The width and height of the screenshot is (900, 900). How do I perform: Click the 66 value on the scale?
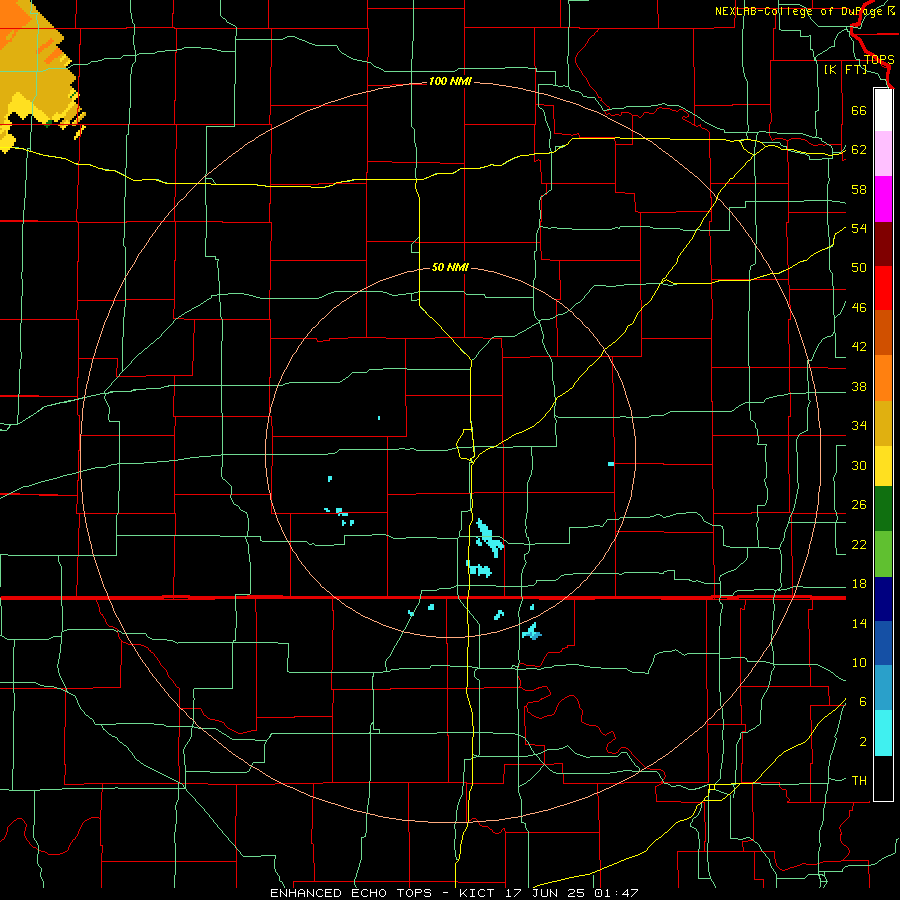click(x=859, y=110)
